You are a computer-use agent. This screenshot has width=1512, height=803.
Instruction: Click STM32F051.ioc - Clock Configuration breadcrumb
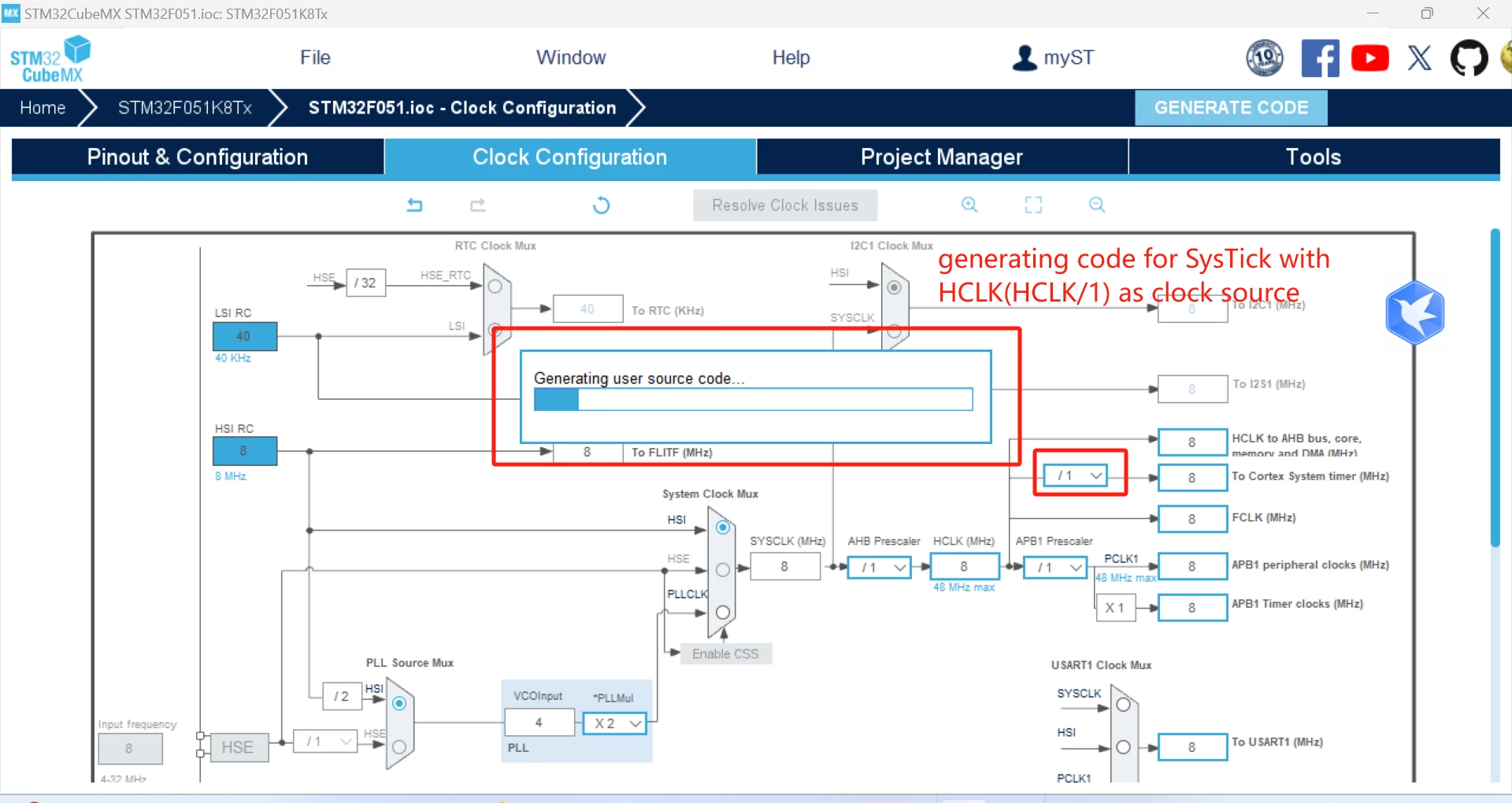pyautogui.click(x=462, y=108)
